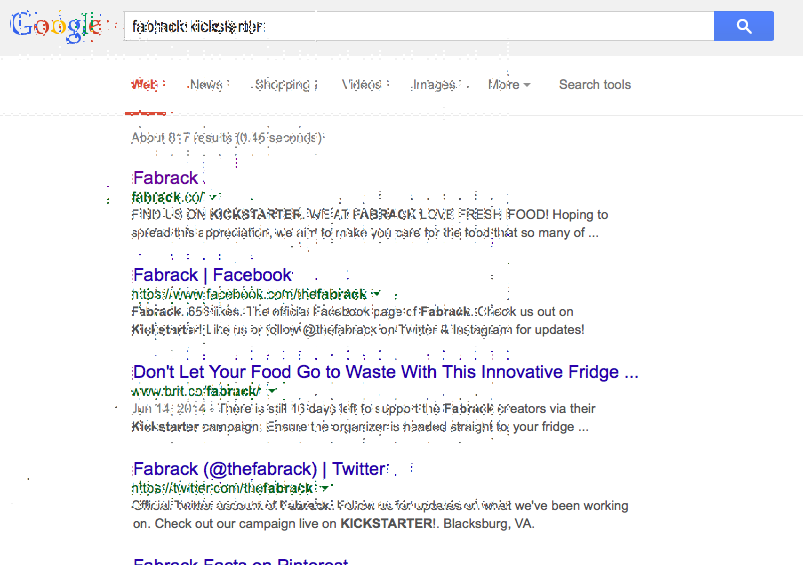The width and height of the screenshot is (803, 565).
Task: Switch to the Images tab
Action: pos(434,85)
